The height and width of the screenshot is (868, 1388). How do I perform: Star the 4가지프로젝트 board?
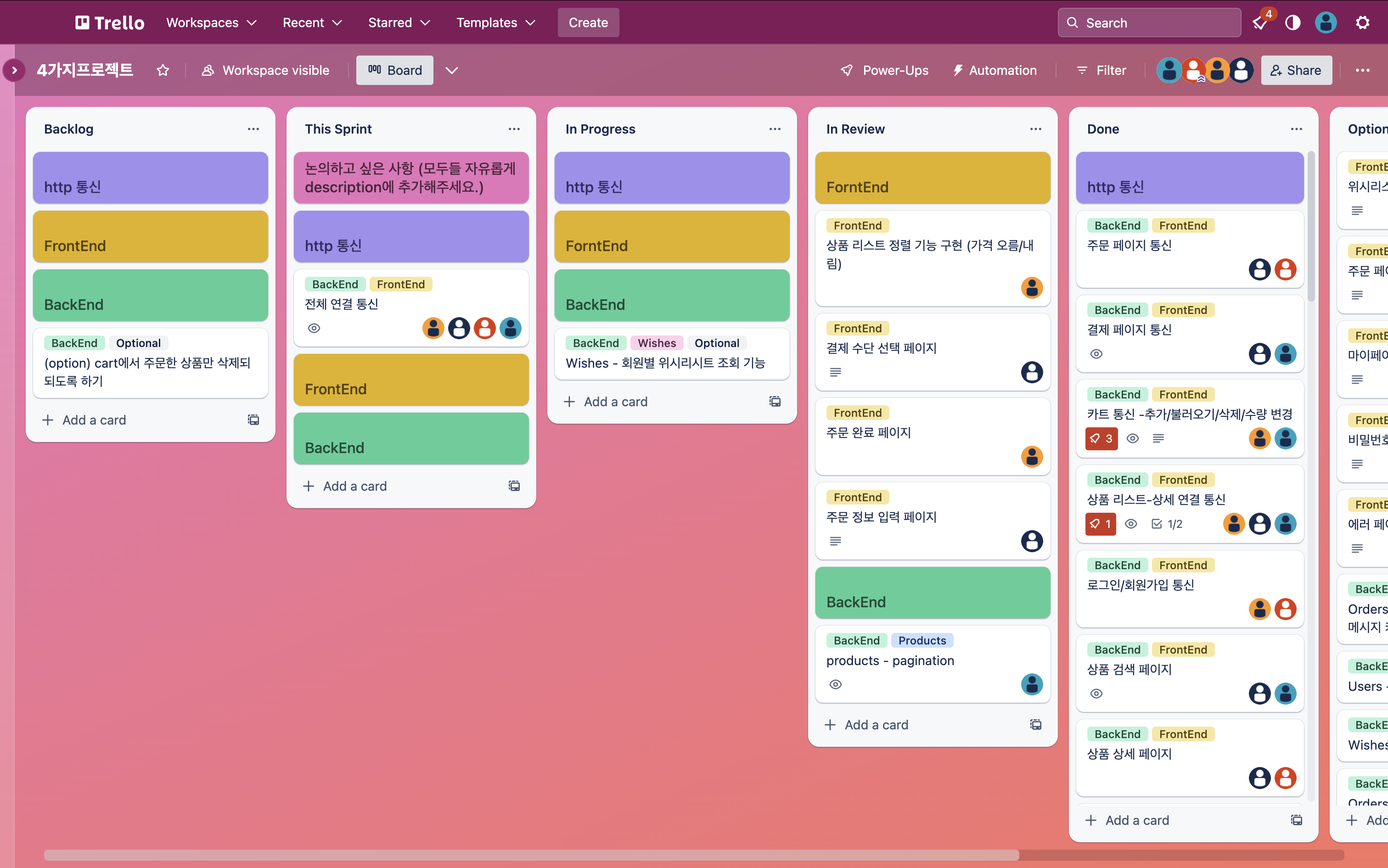tap(163, 70)
